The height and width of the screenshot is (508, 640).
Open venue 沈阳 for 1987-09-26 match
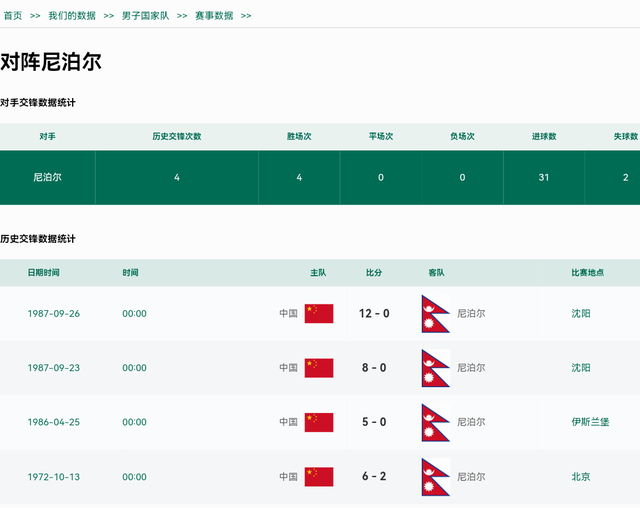coord(581,313)
